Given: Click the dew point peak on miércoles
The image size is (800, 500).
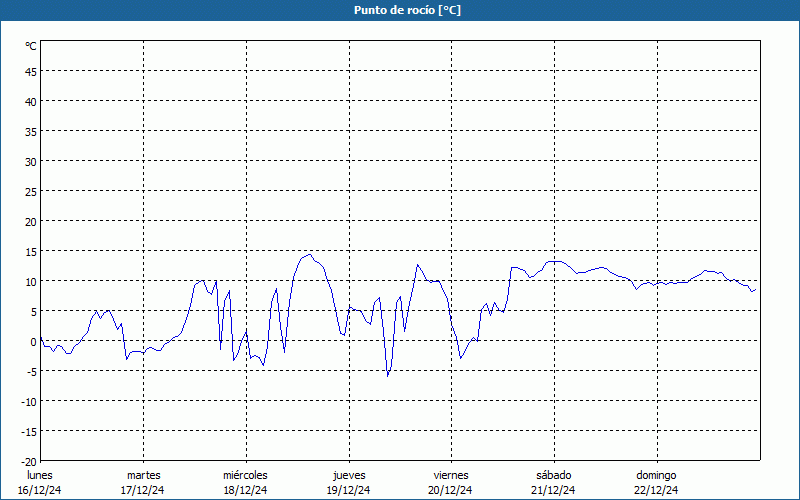Looking at the screenshot, I should (x=310, y=255).
